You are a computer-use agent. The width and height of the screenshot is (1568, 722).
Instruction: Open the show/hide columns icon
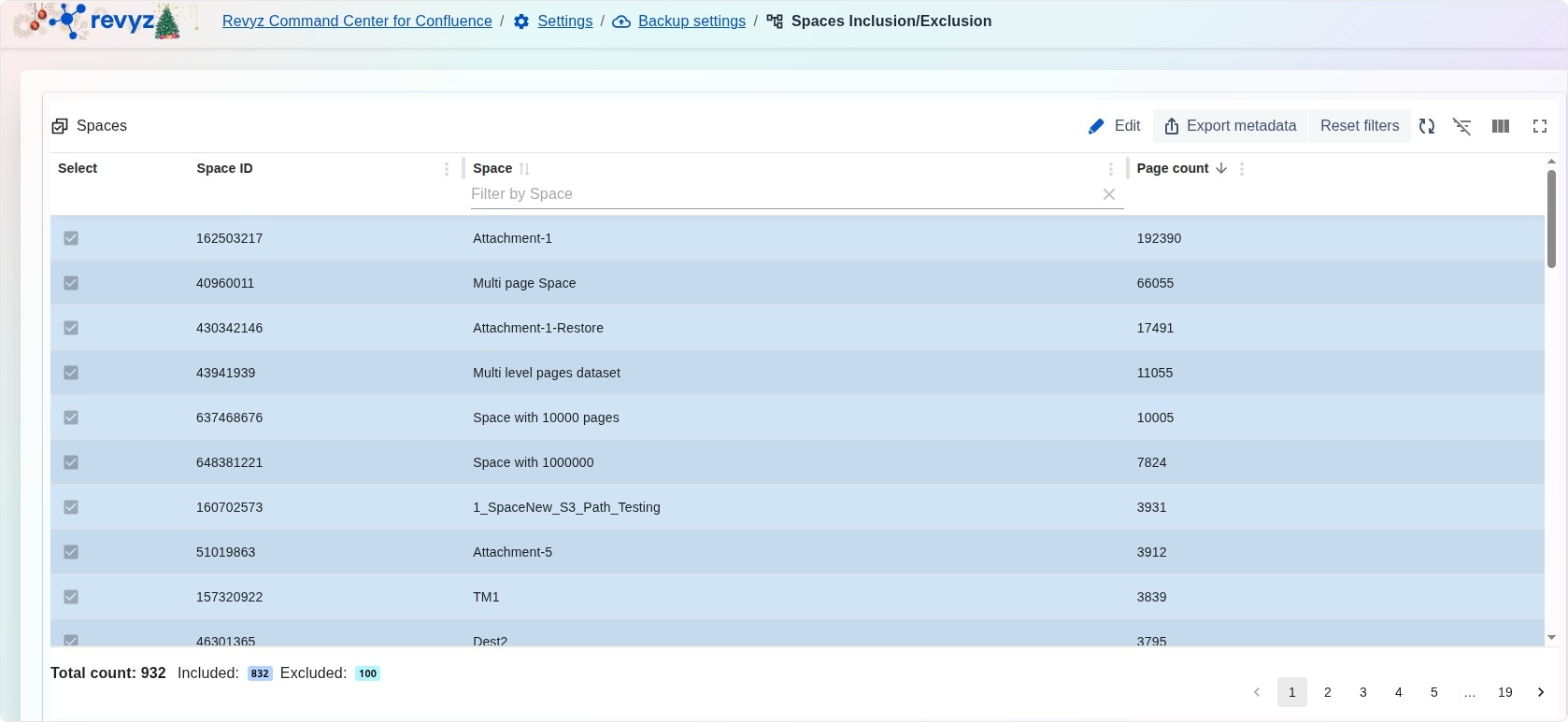(1501, 126)
